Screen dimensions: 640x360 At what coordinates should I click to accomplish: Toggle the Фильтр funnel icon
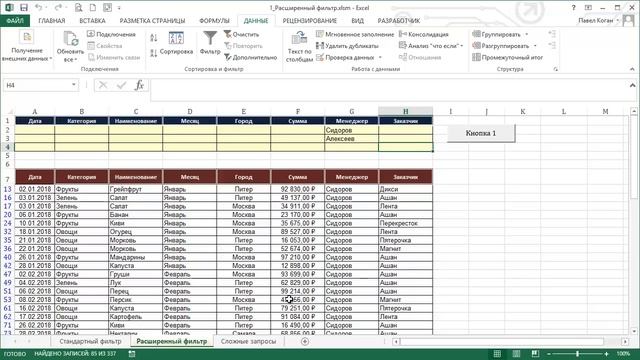click(210, 38)
